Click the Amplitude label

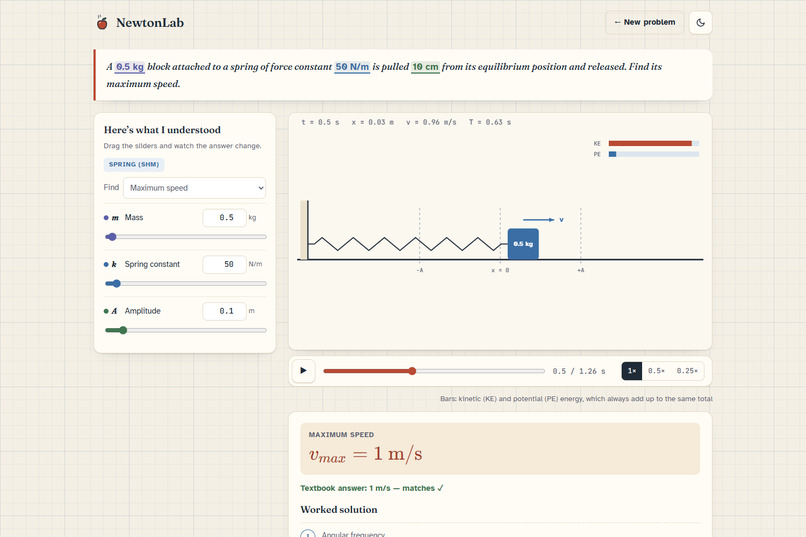[x=142, y=311]
